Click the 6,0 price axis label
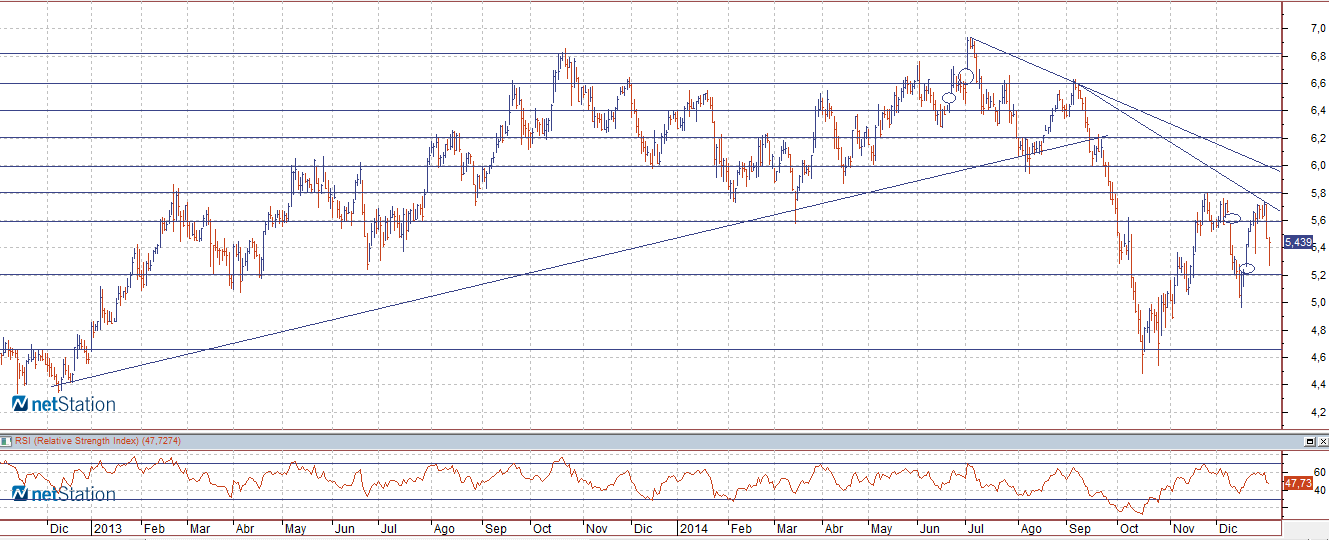This screenshot has height=540, width=1329. (x=1319, y=165)
